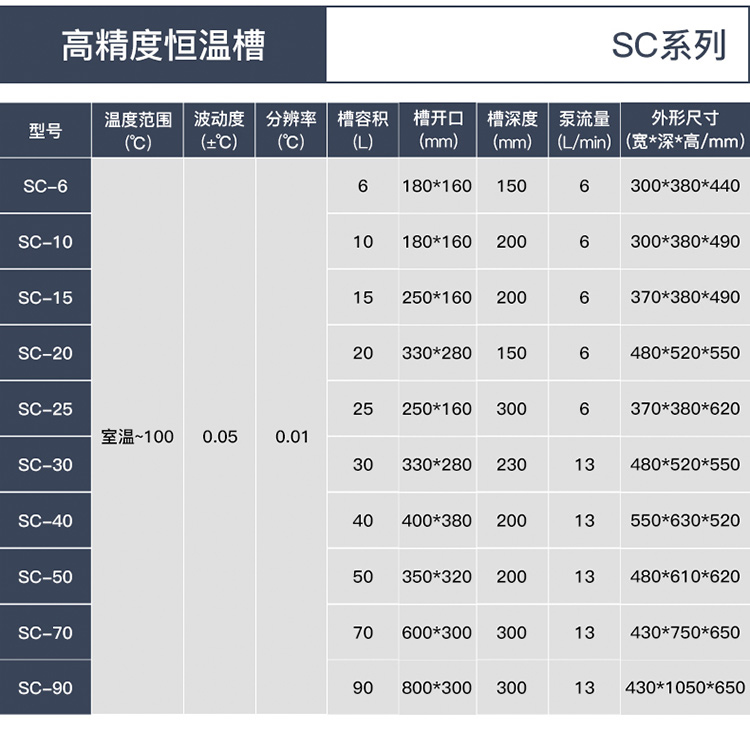
Task: Click model row SC-50
Action: pyautogui.click(x=45, y=576)
